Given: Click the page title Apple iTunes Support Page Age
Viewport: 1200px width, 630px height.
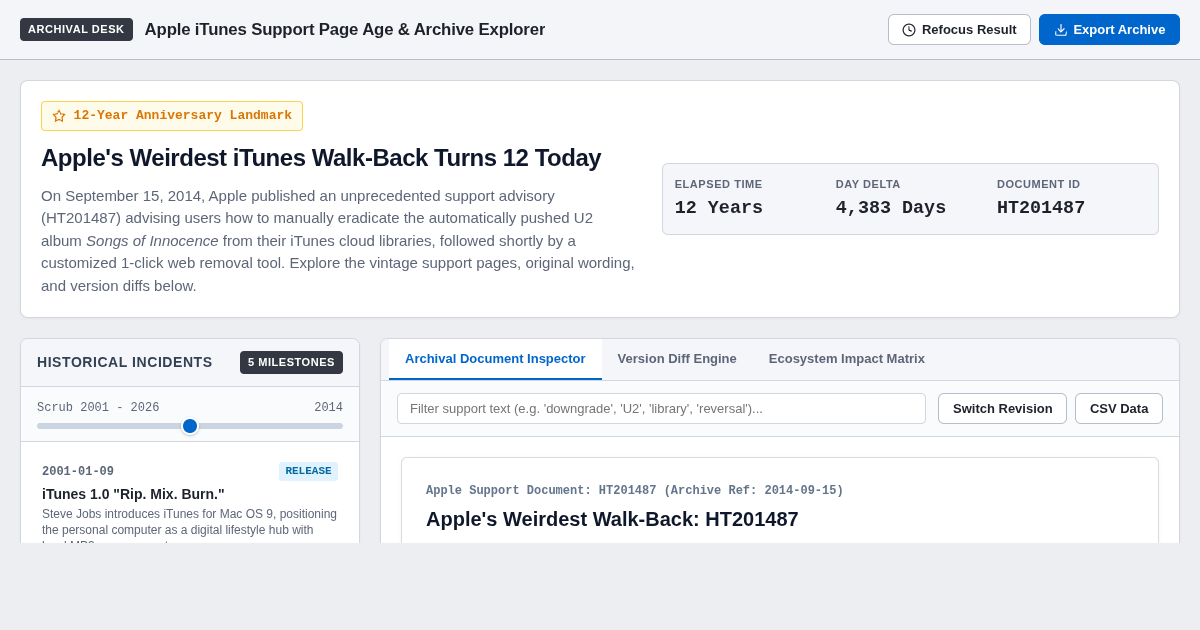Looking at the screenshot, I should 345,30.
